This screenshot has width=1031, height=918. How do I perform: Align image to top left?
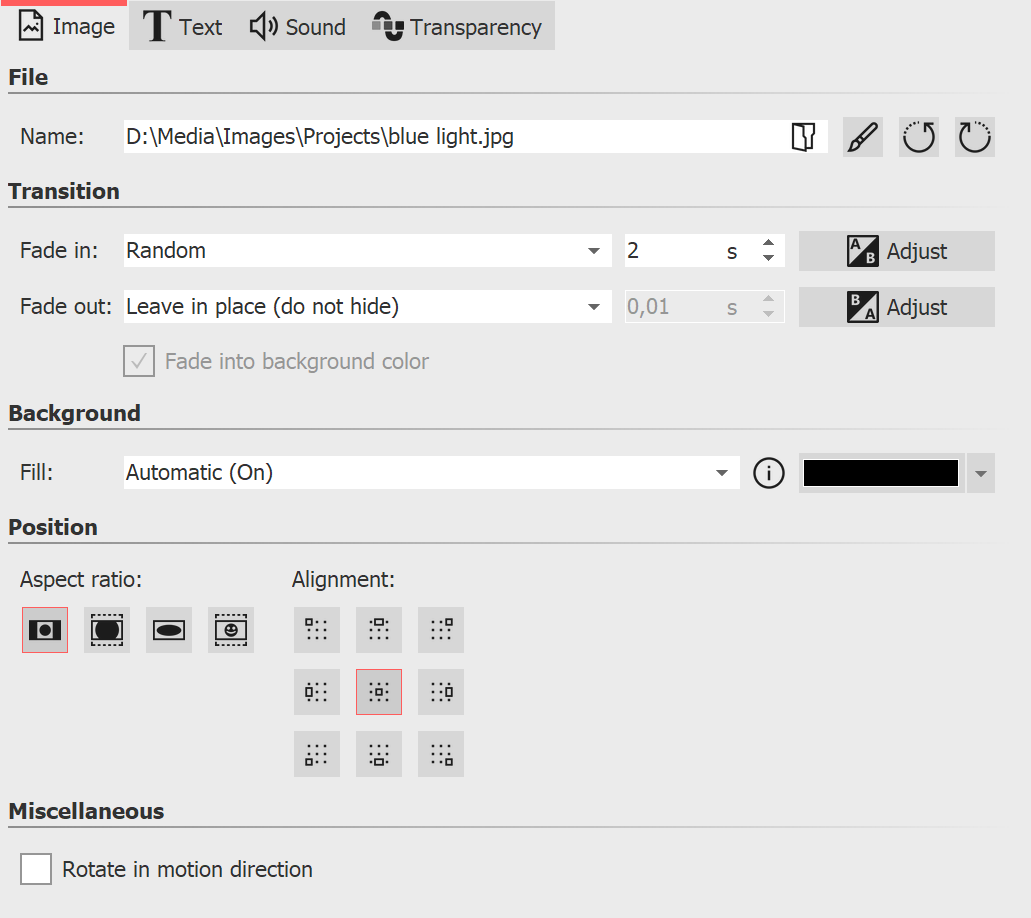pos(316,630)
